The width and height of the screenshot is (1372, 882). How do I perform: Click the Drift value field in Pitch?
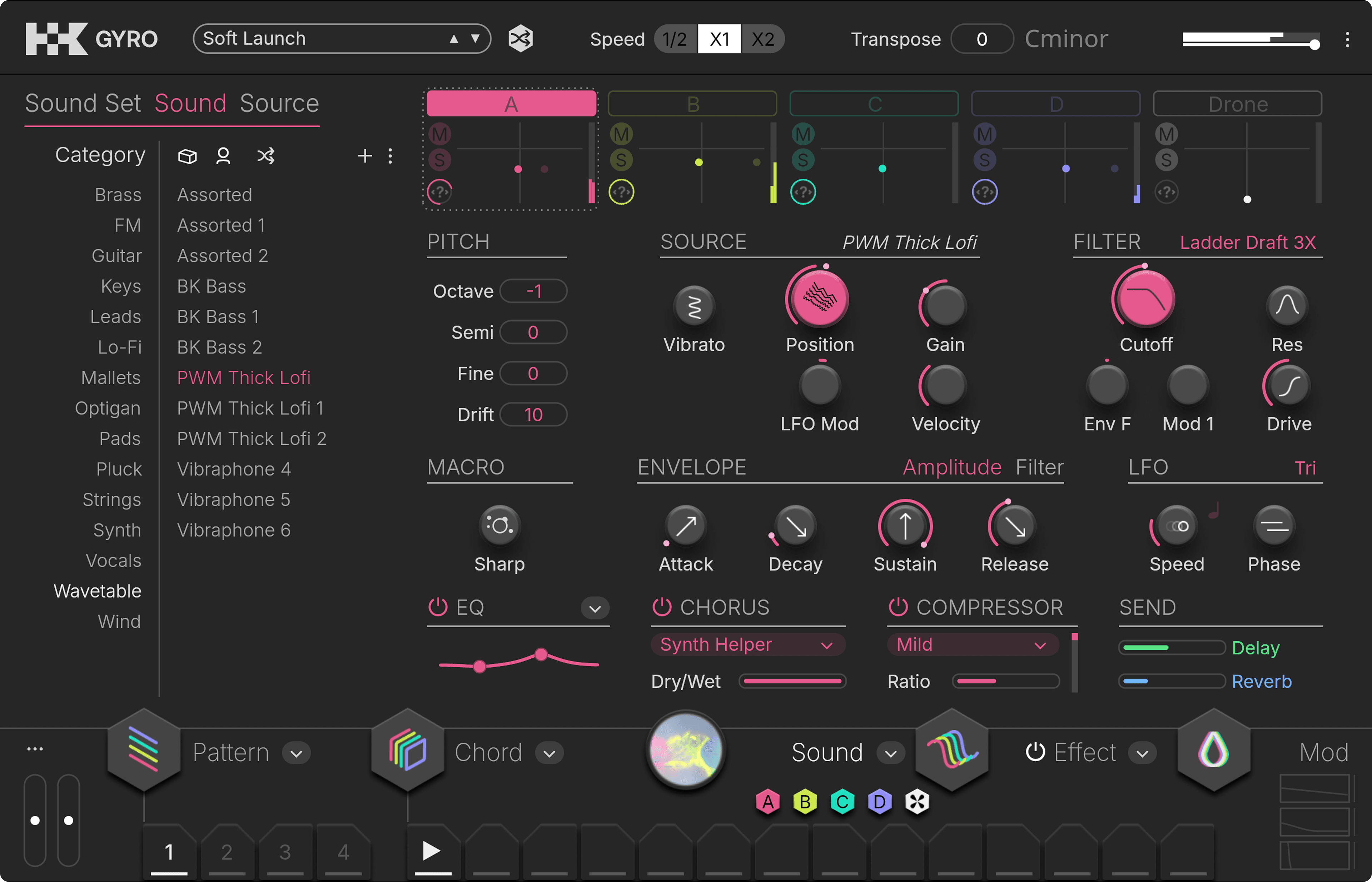pyautogui.click(x=533, y=414)
